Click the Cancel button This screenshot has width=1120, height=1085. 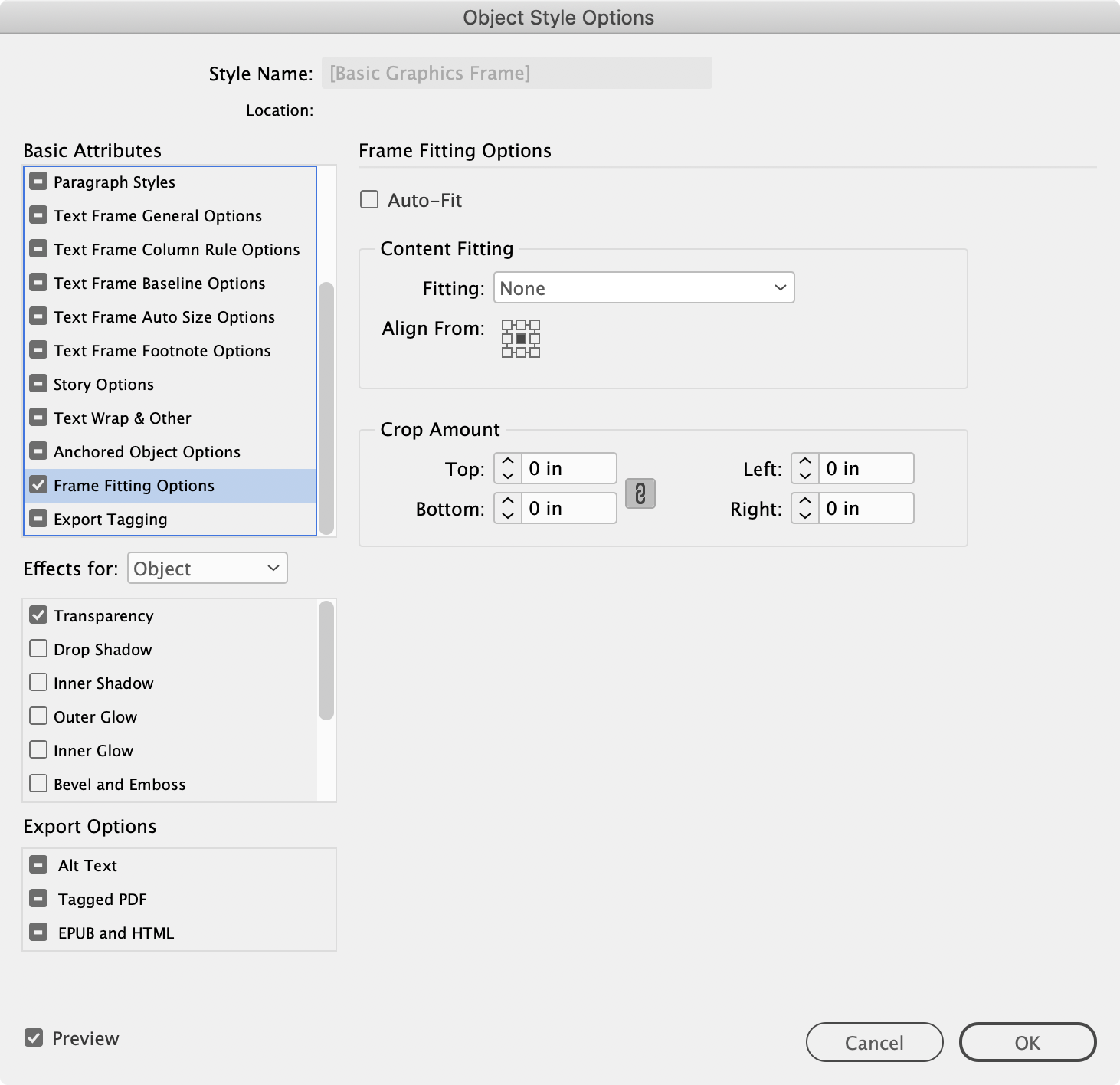coord(874,1042)
